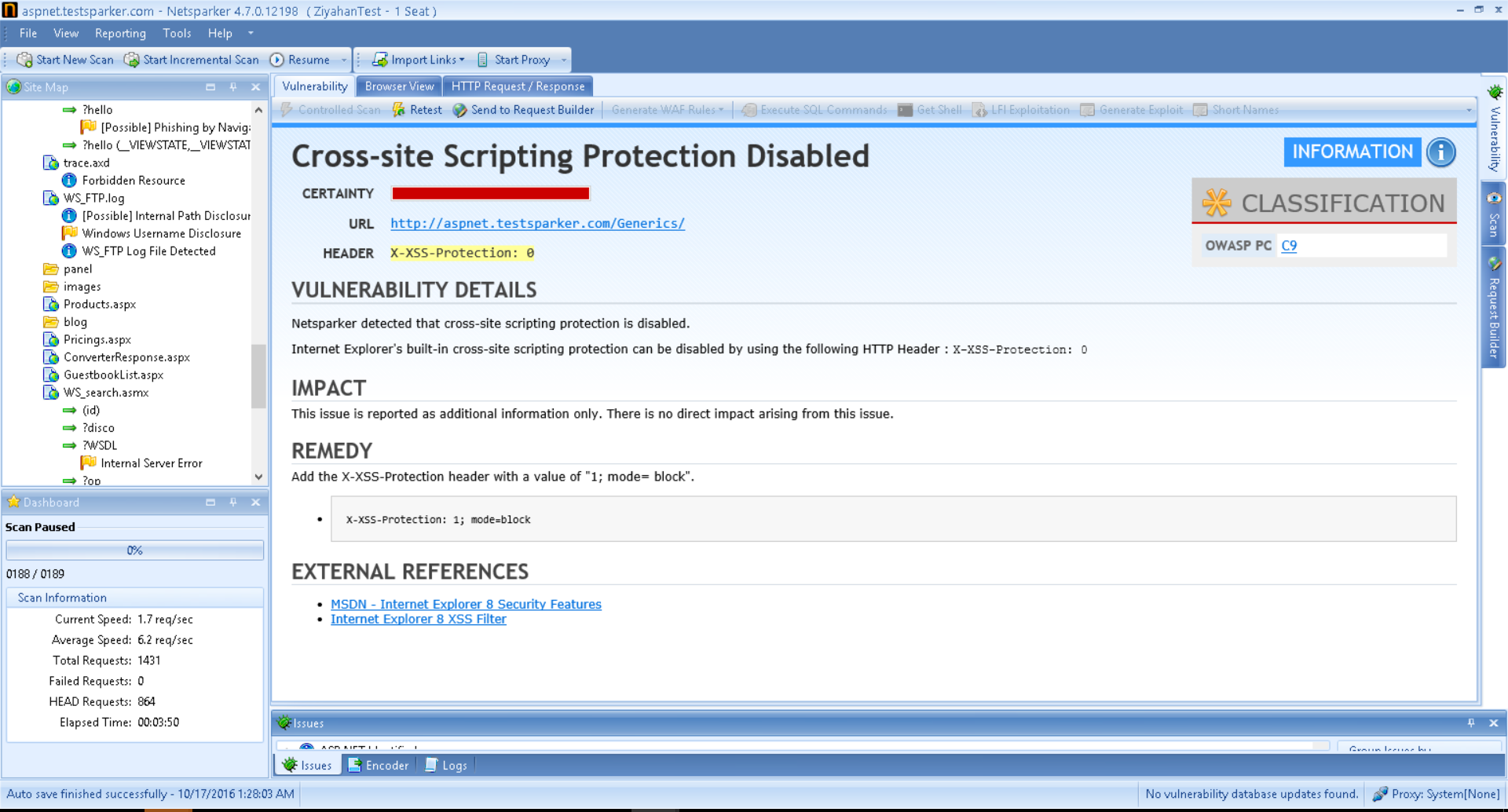
Task: Start a new scan
Action: [x=64, y=60]
